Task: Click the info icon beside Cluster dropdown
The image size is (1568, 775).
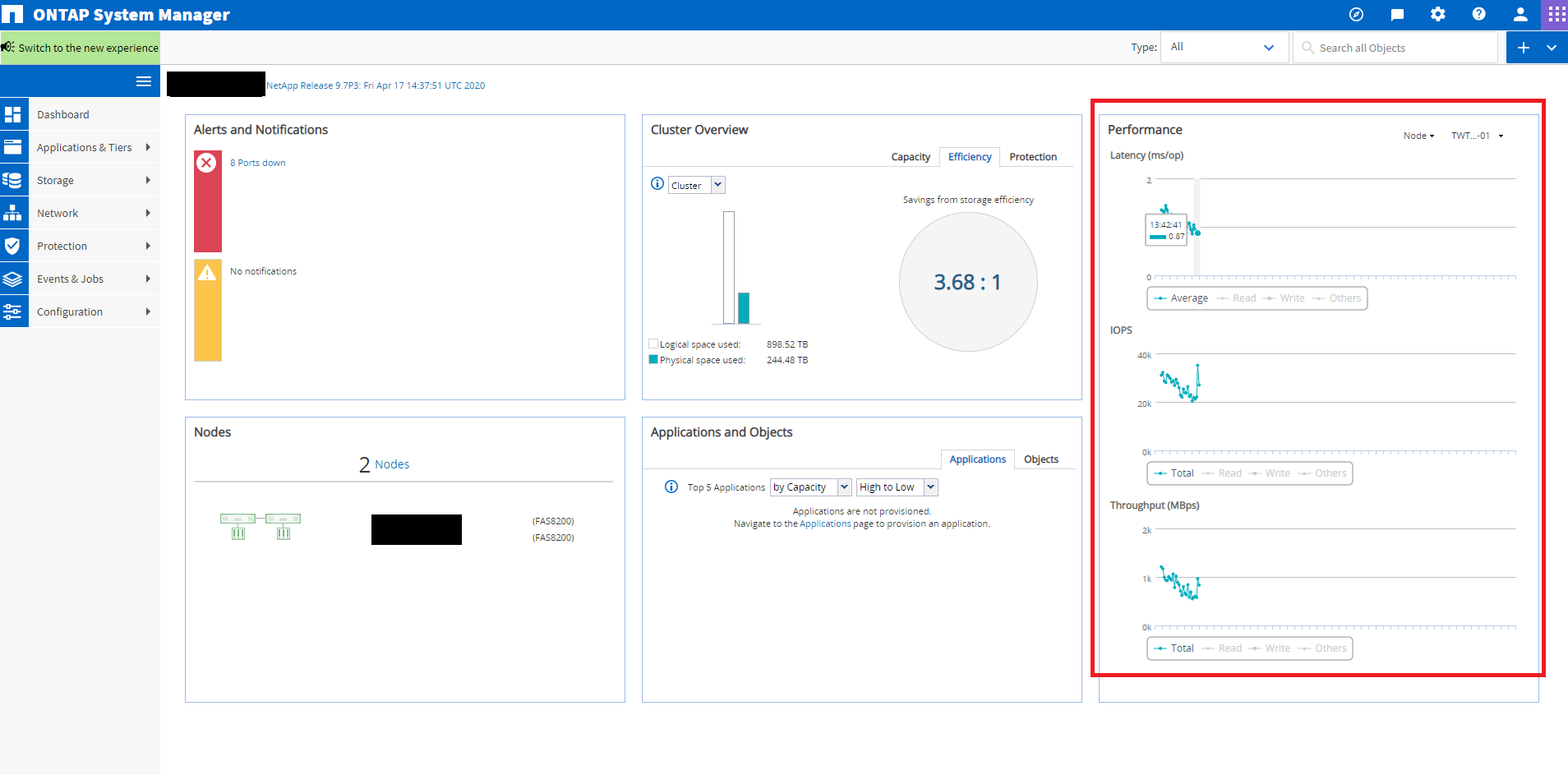Action: [657, 184]
